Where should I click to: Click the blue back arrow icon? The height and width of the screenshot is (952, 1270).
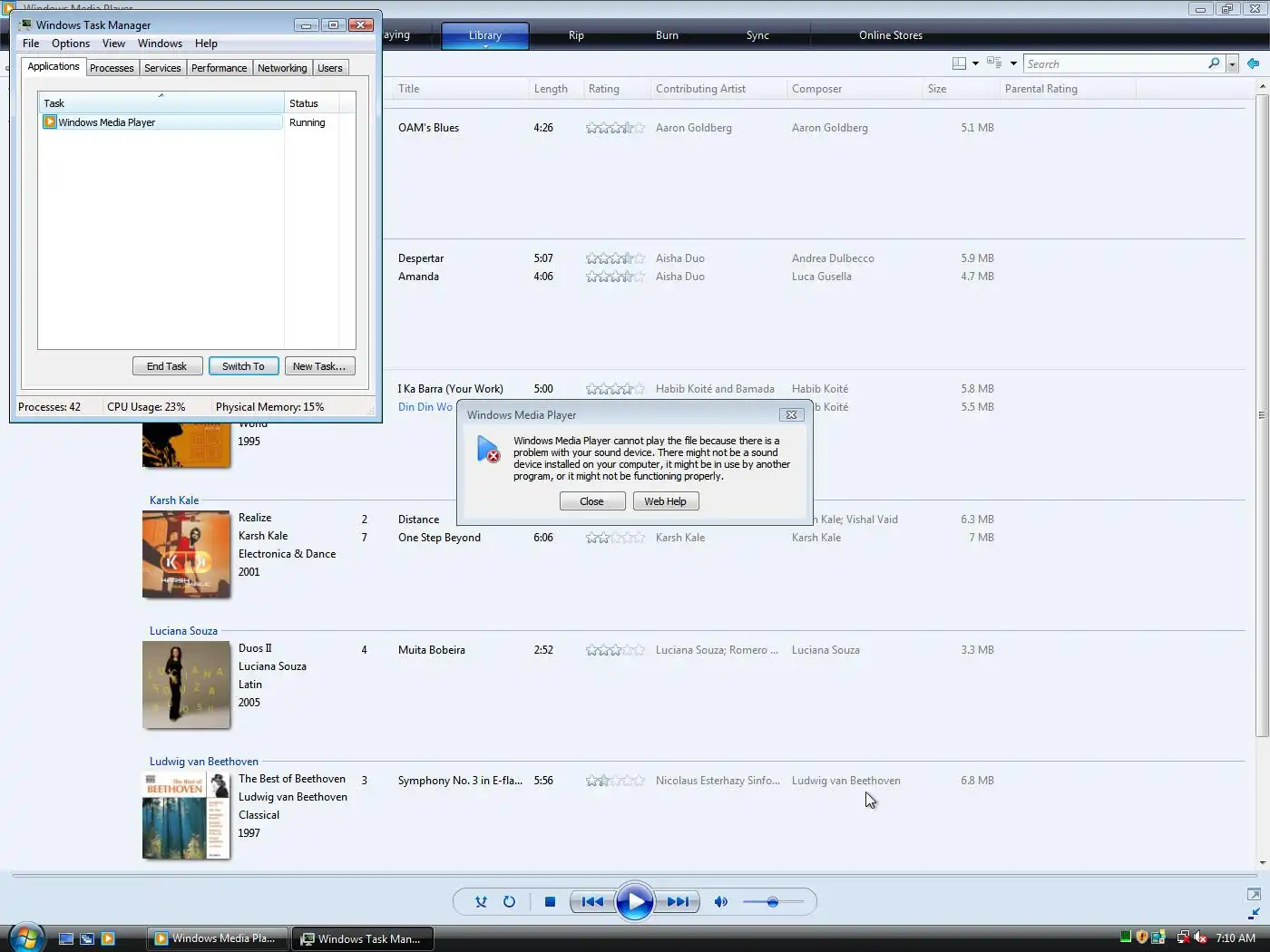[x=1253, y=63]
